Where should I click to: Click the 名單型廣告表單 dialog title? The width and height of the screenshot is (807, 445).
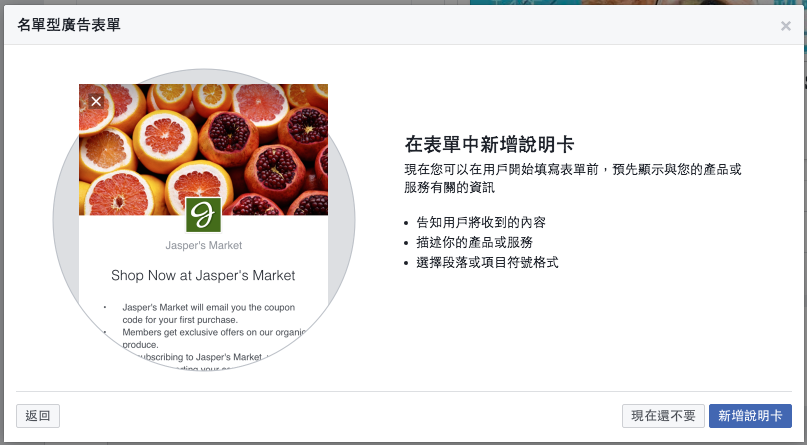pyautogui.click(x=69, y=25)
